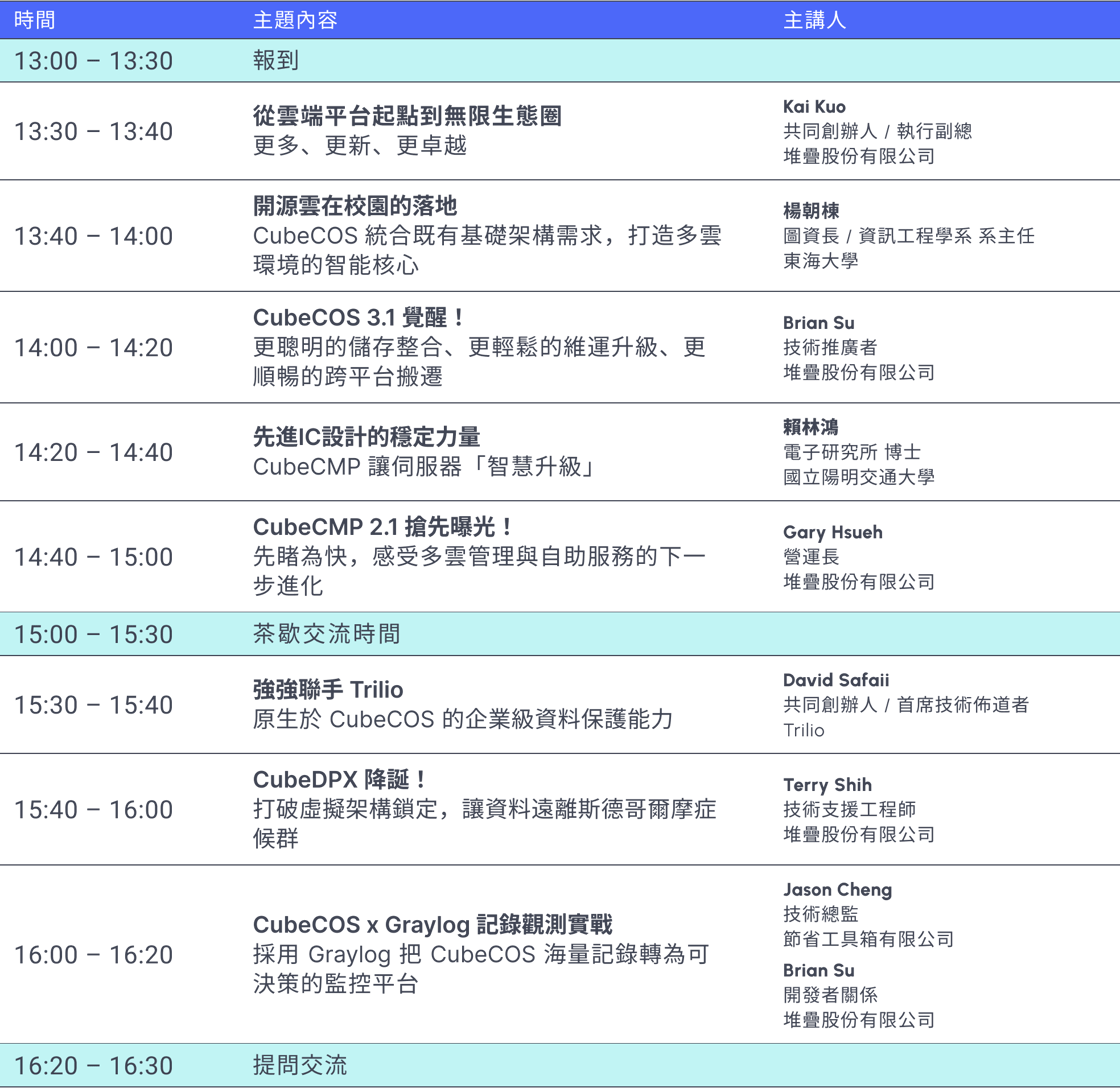The image size is (1120, 1088).
Task: Click 電子研究所 博士 text
Action: click(851, 452)
